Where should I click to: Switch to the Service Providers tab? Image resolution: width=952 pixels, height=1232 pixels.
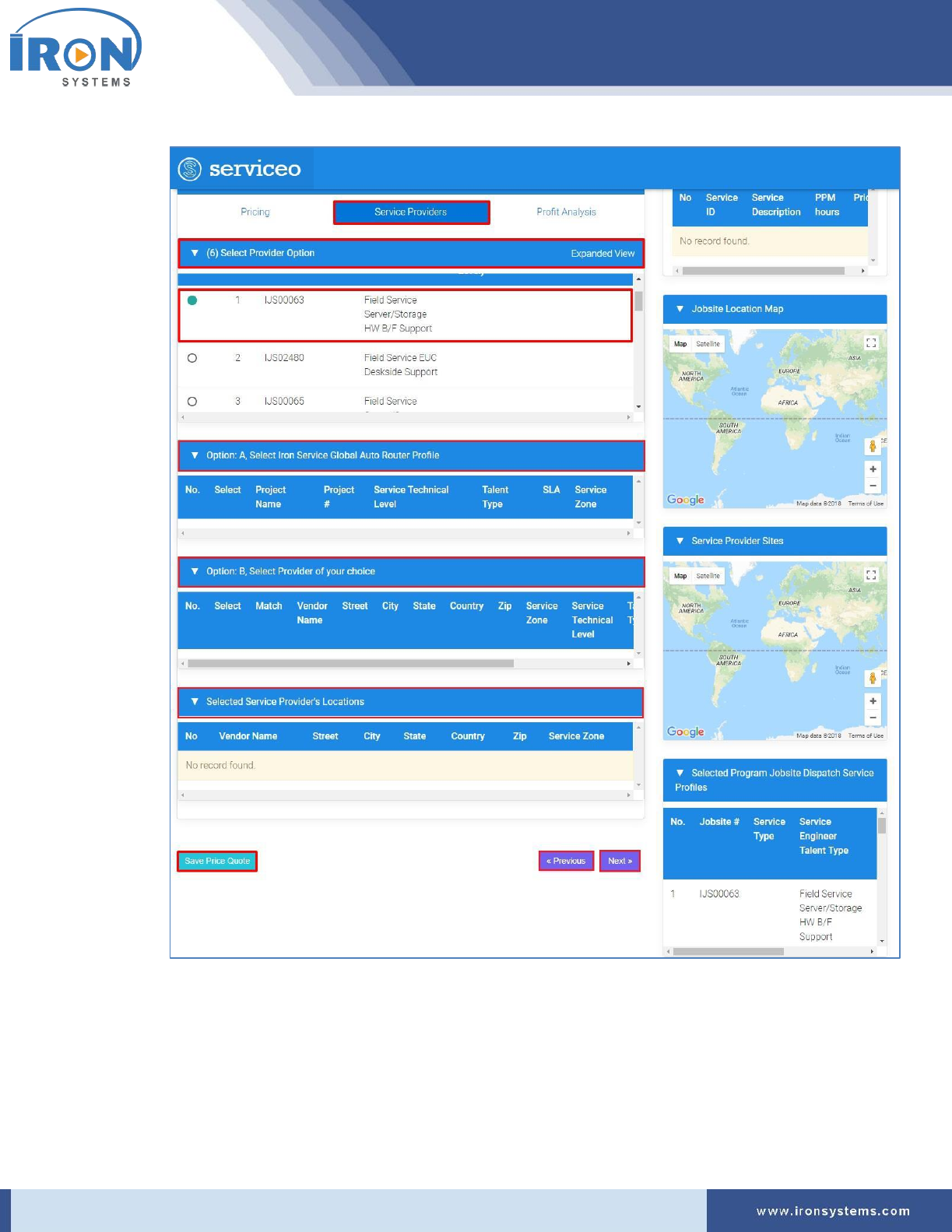411,212
